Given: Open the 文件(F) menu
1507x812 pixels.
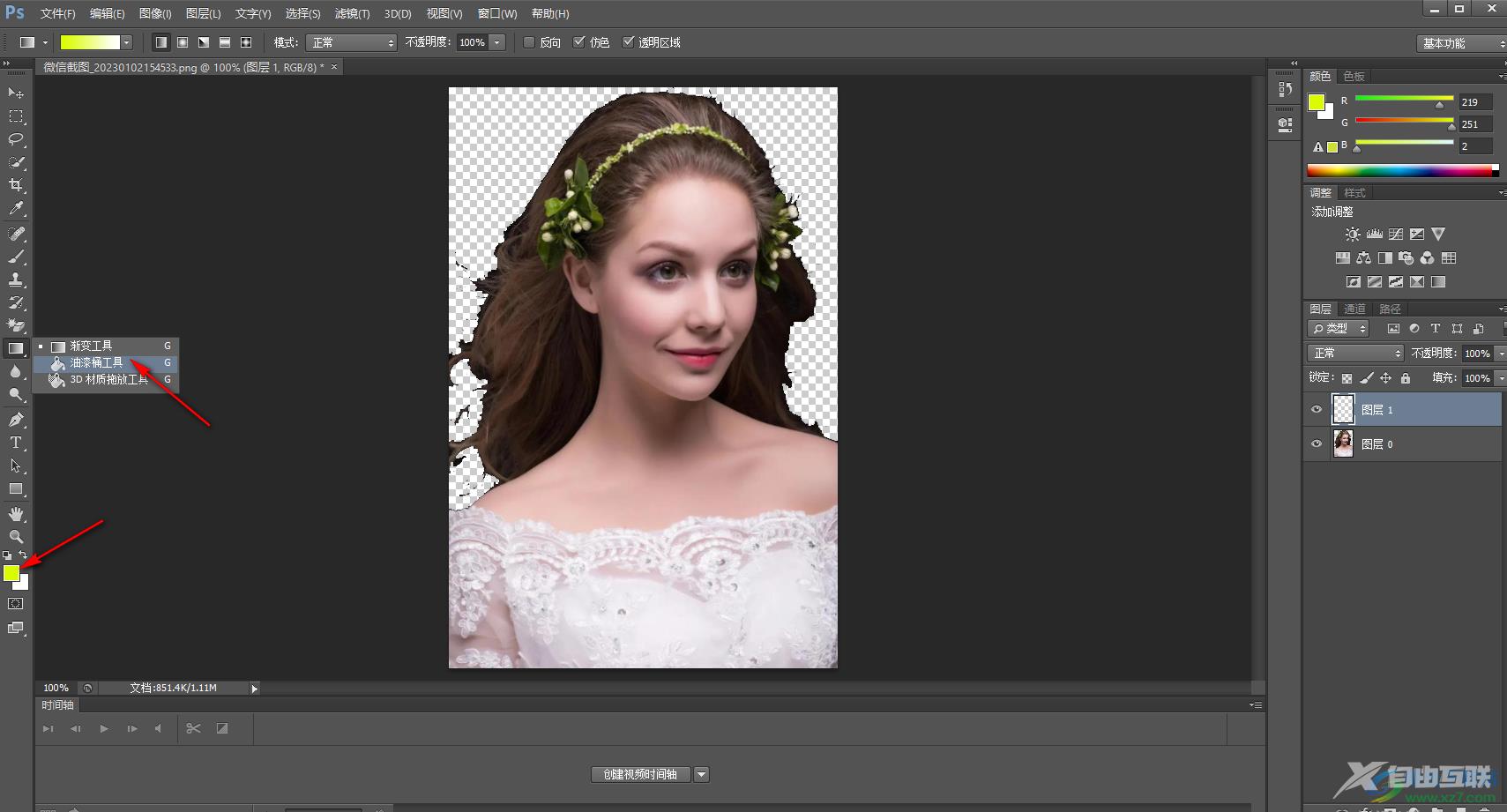Looking at the screenshot, I should tap(58, 13).
